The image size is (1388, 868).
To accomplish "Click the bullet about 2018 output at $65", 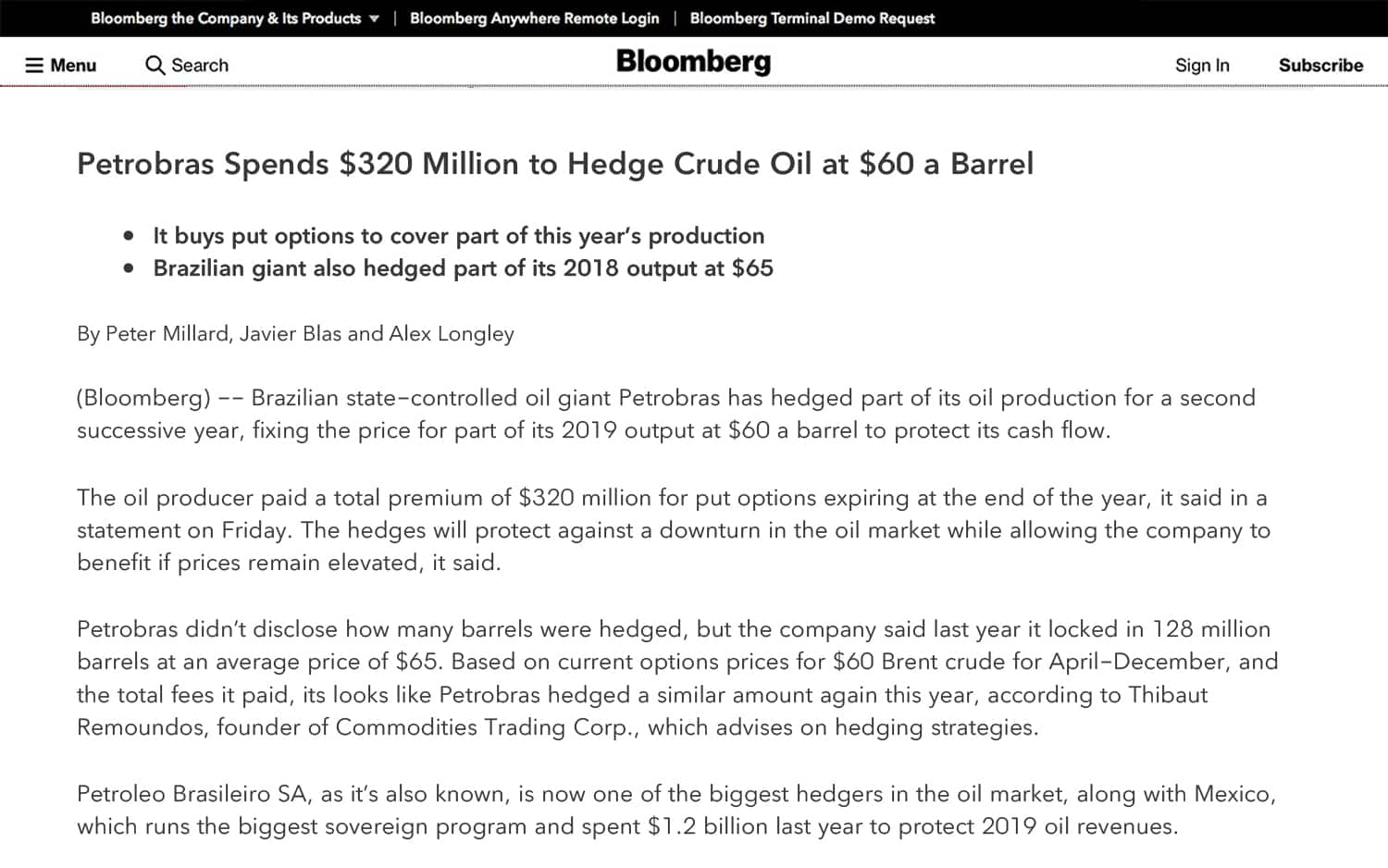I will [463, 268].
